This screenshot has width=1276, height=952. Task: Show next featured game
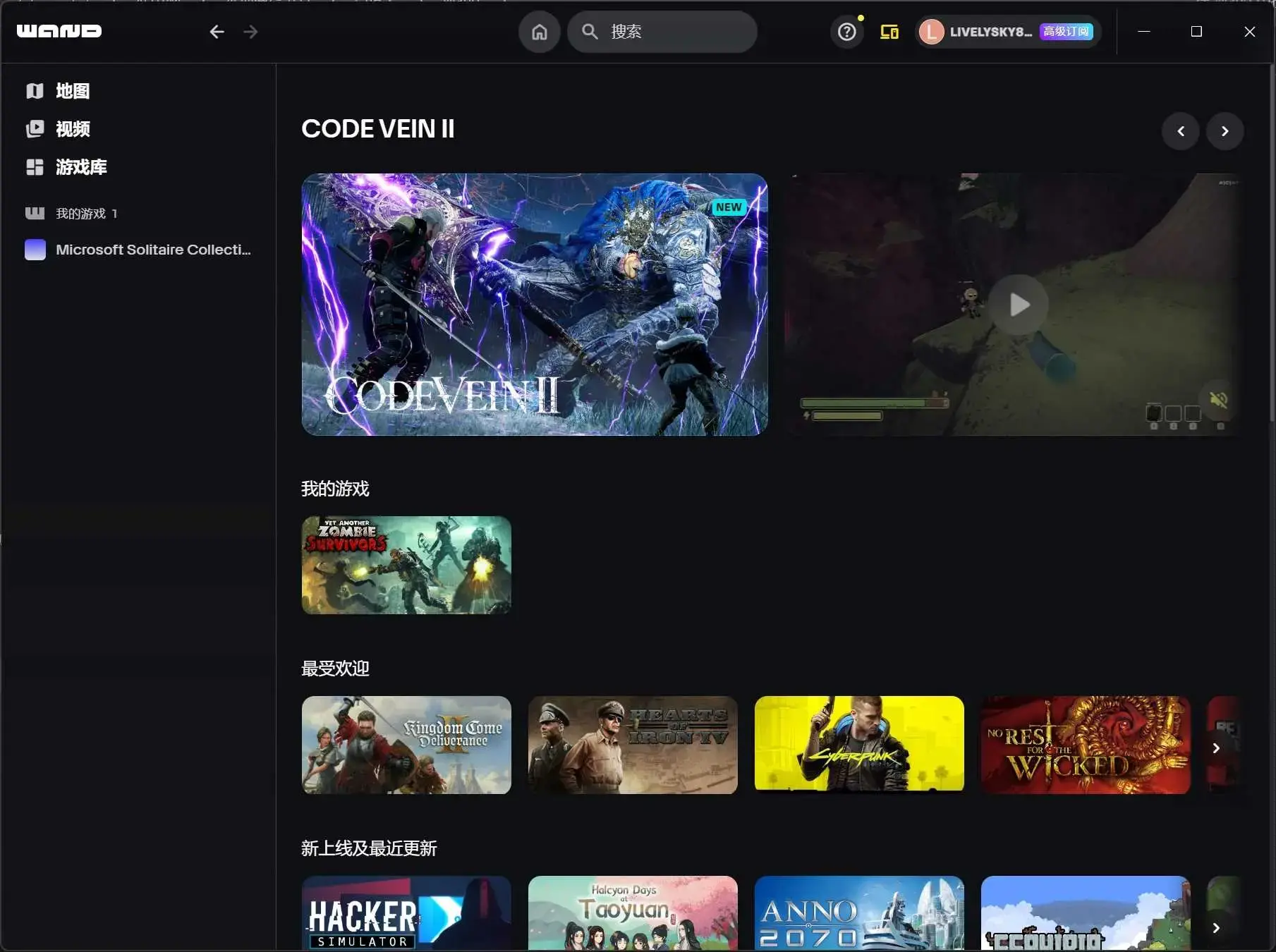1225,131
